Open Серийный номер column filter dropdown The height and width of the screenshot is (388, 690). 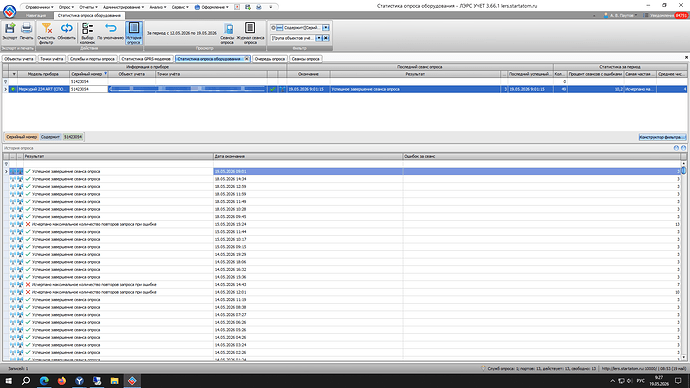point(106,74)
